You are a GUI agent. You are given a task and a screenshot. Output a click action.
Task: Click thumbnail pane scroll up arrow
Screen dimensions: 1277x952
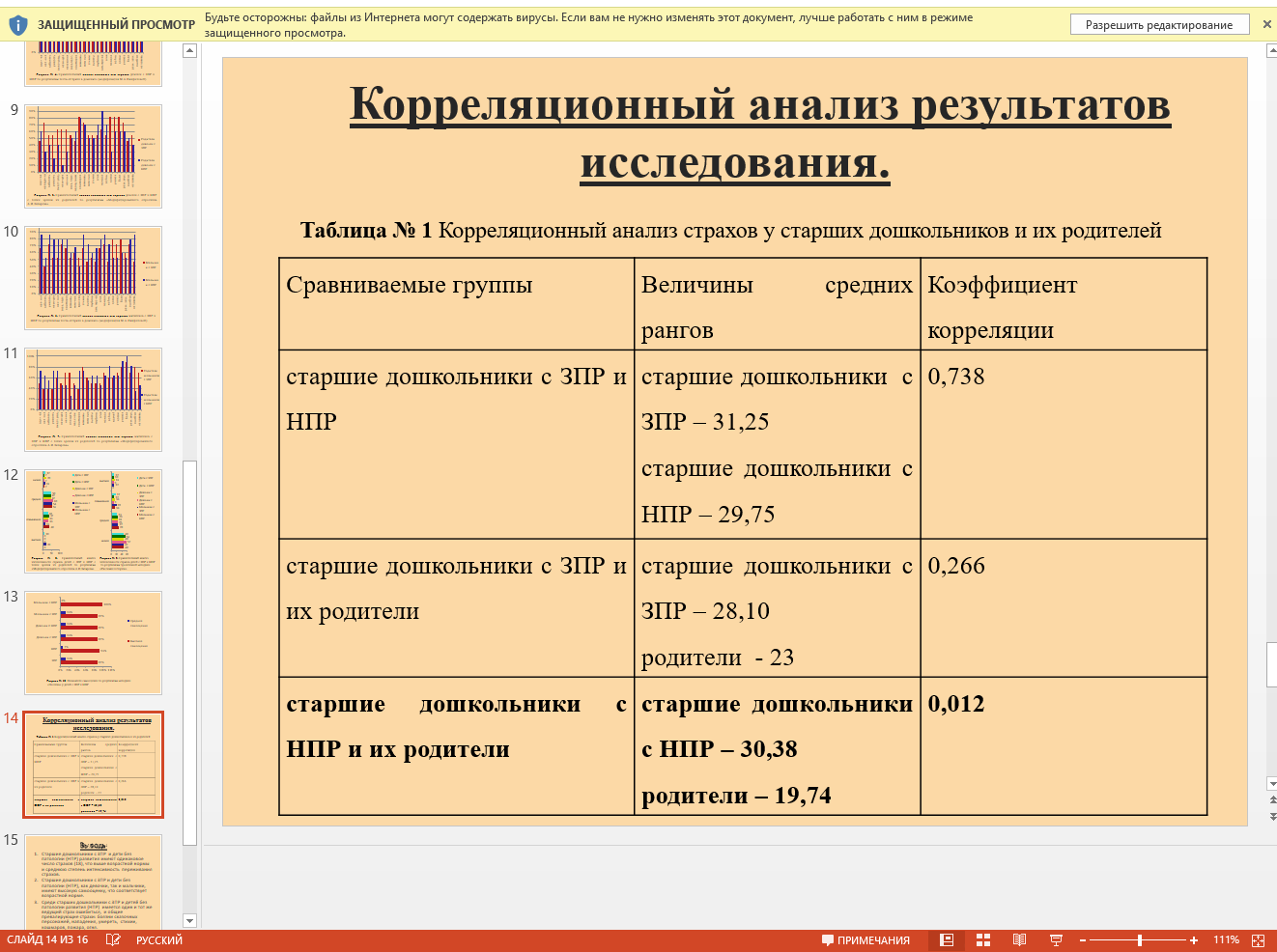(189, 50)
